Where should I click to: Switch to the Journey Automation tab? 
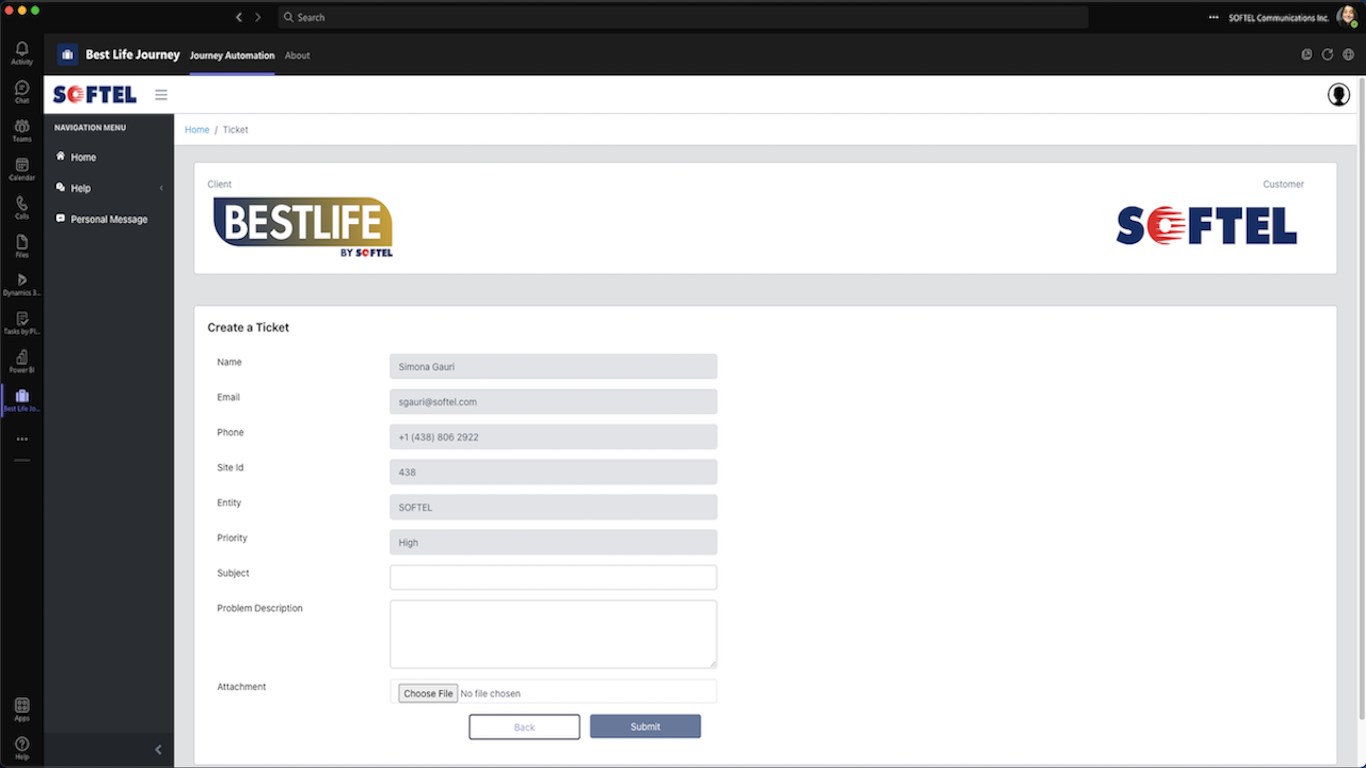tap(232, 55)
